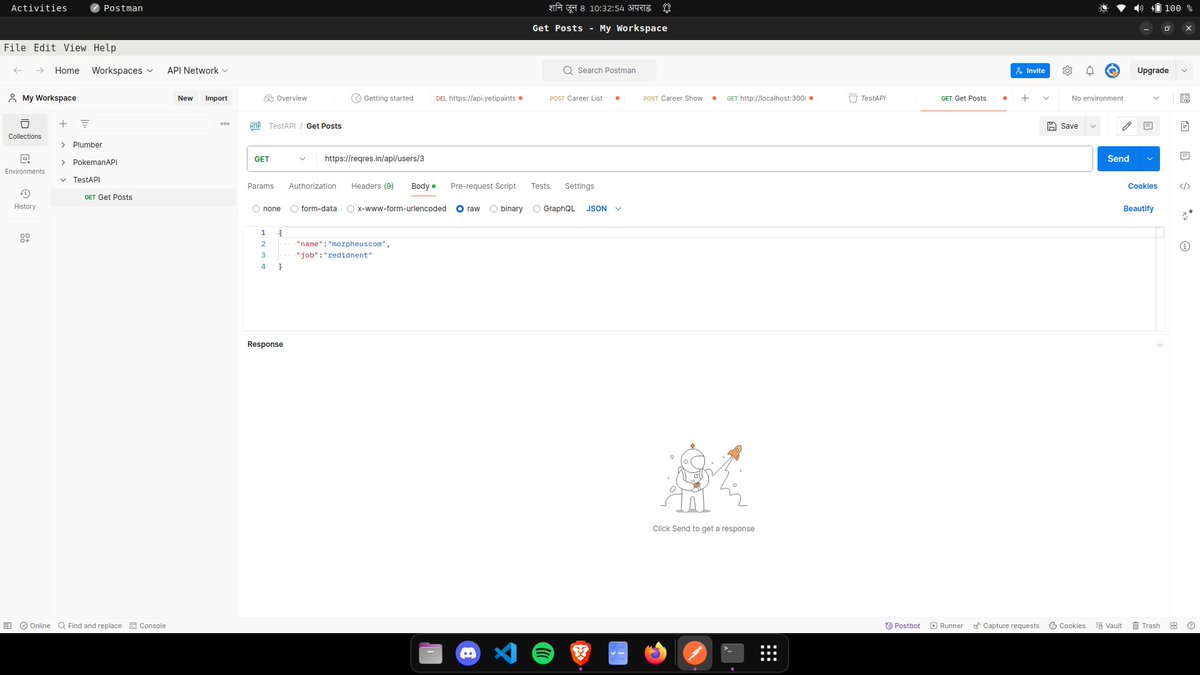
Task: Open the Career List request tab
Action: [x=584, y=98]
